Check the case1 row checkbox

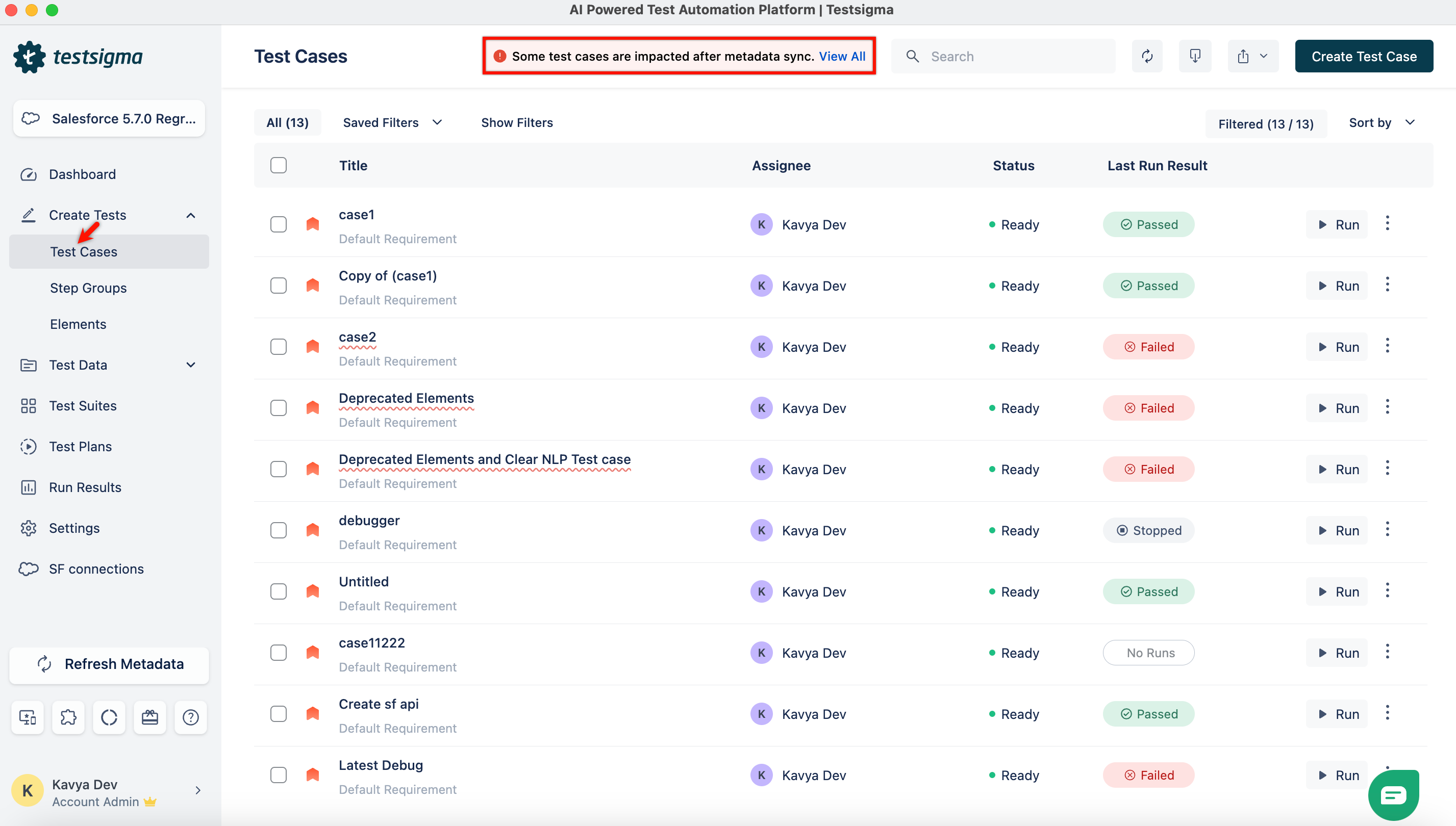pyautogui.click(x=278, y=224)
